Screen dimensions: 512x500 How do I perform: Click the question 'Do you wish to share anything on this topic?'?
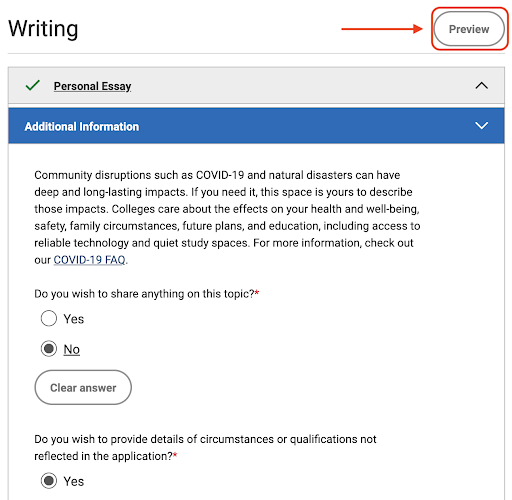pyautogui.click(x=147, y=294)
